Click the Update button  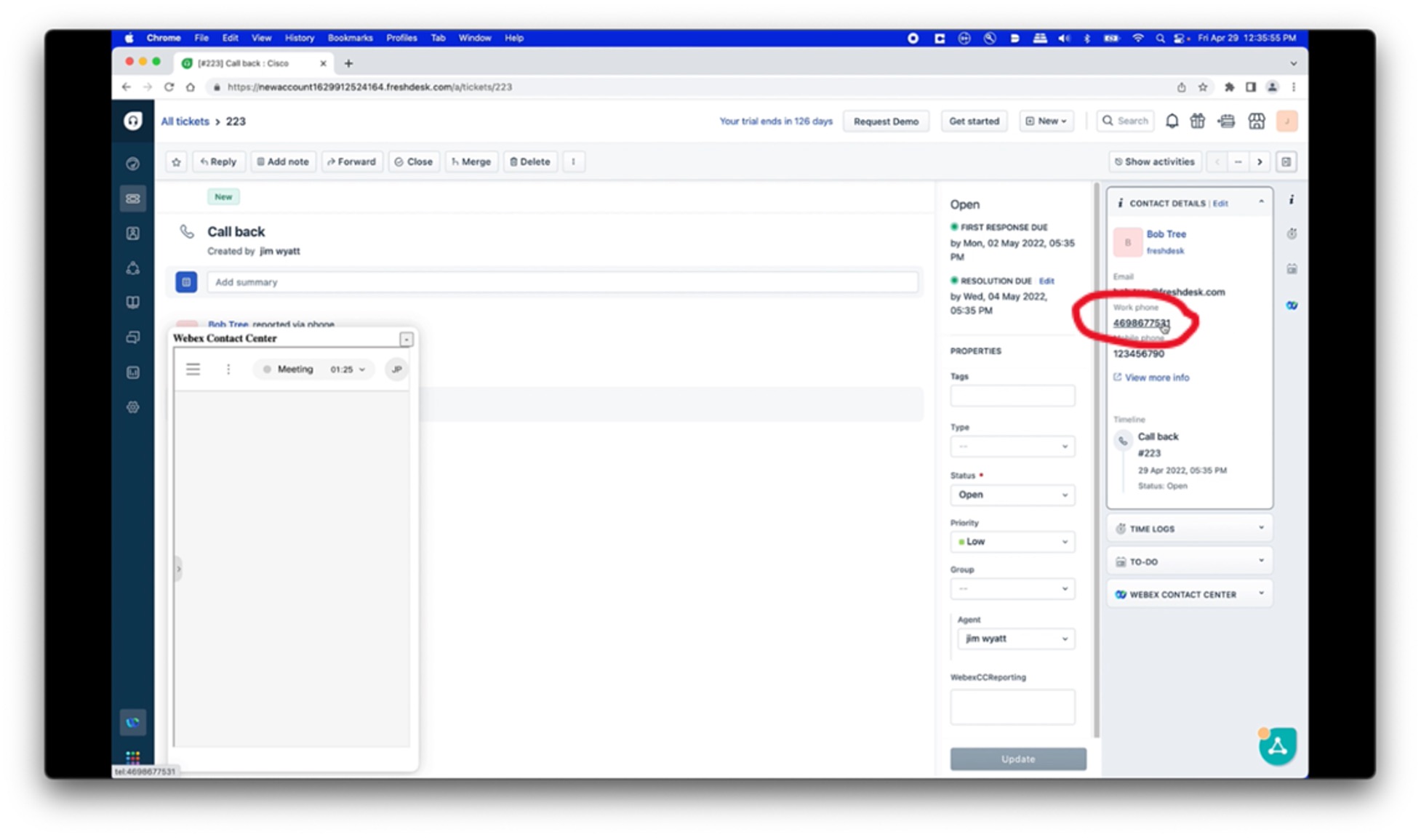click(1018, 759)
